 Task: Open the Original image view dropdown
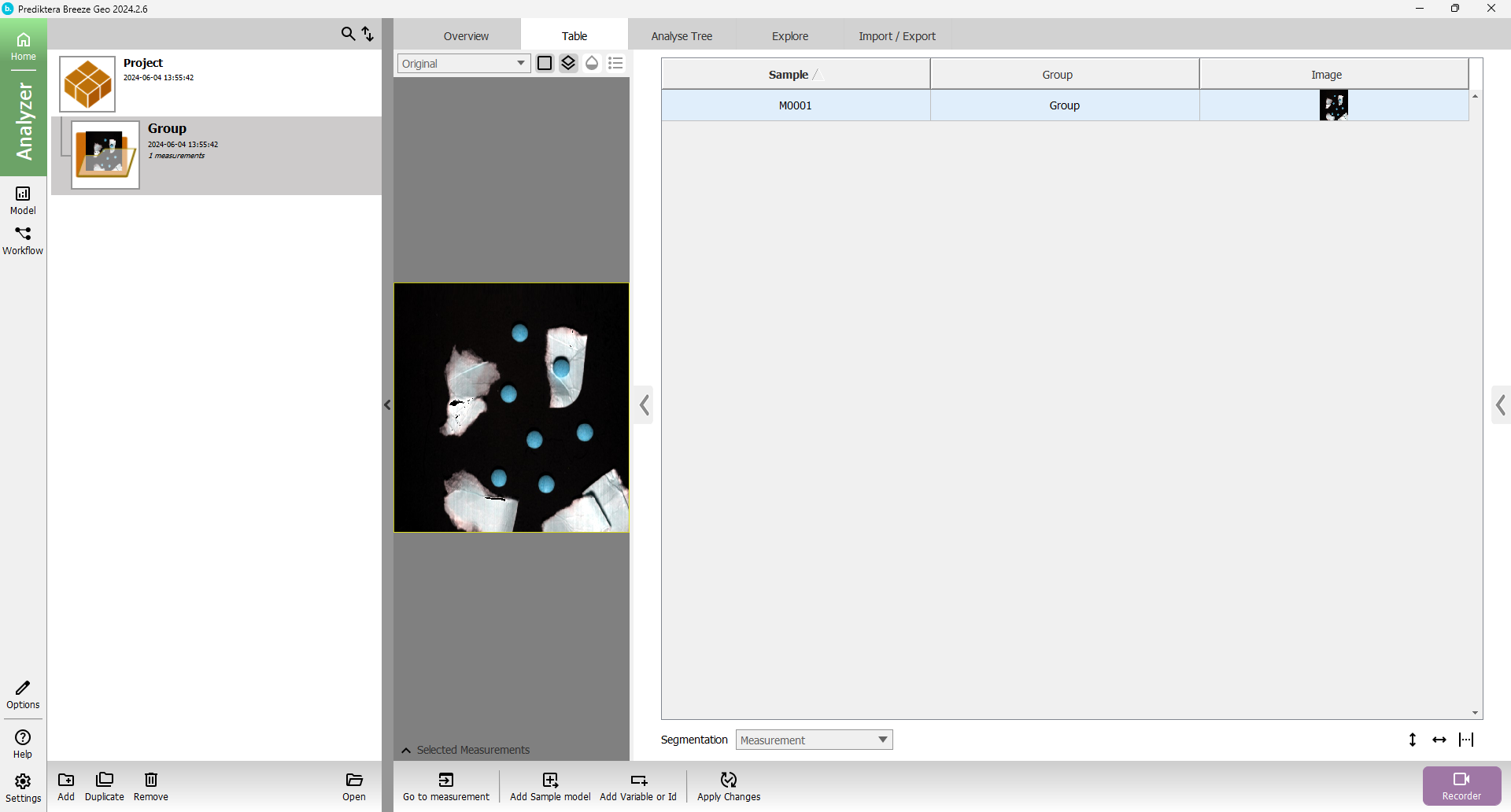[x=464, y=64]
